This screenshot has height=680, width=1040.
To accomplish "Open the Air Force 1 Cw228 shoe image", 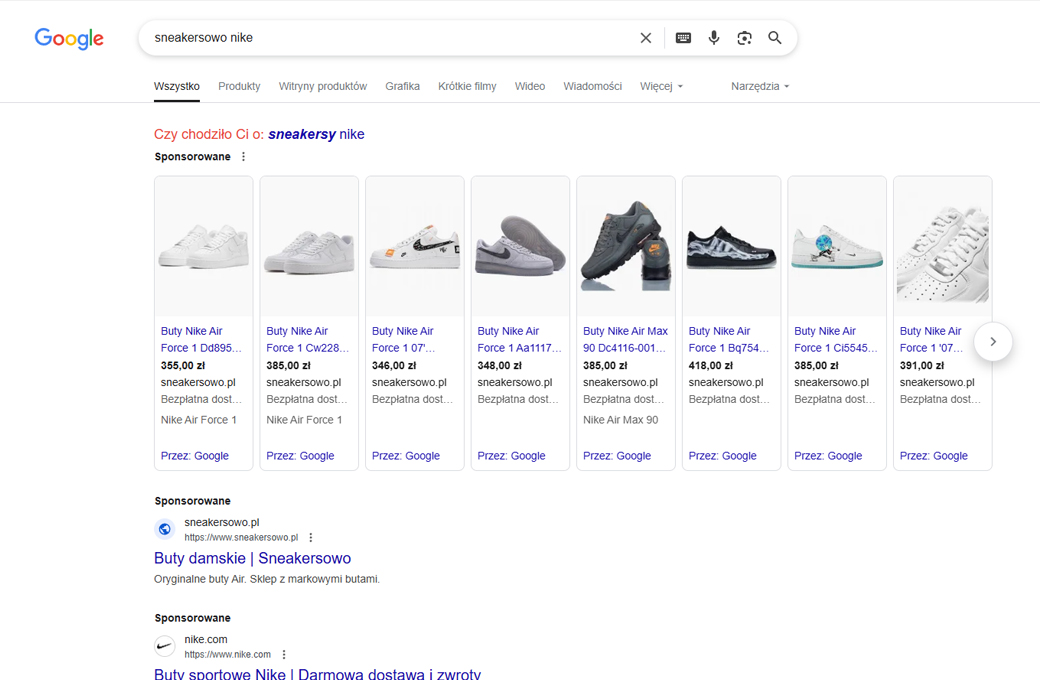I will (x=309, y=246).
